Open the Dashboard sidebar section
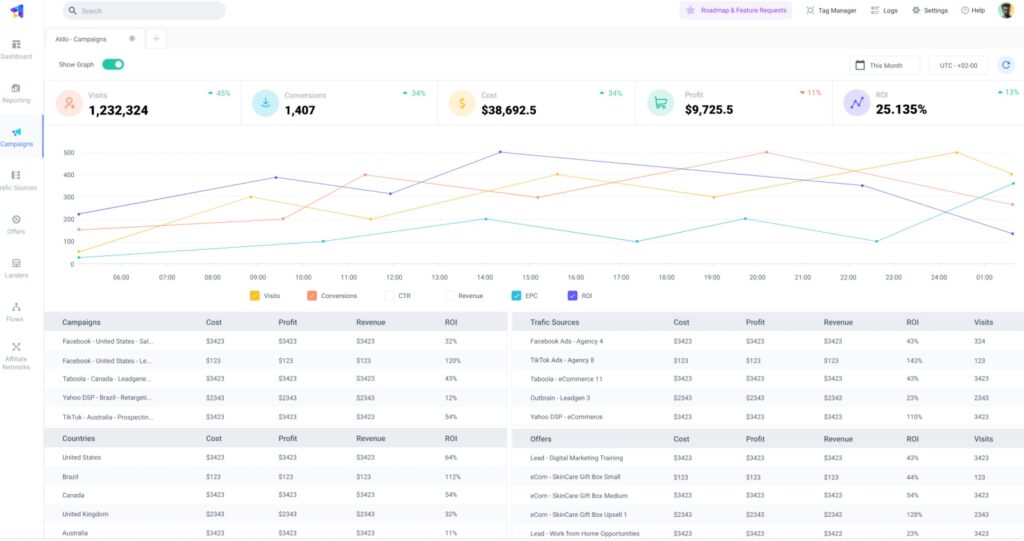The height and width of the screenshot is (541, 1024). click(x=16, y=50)
